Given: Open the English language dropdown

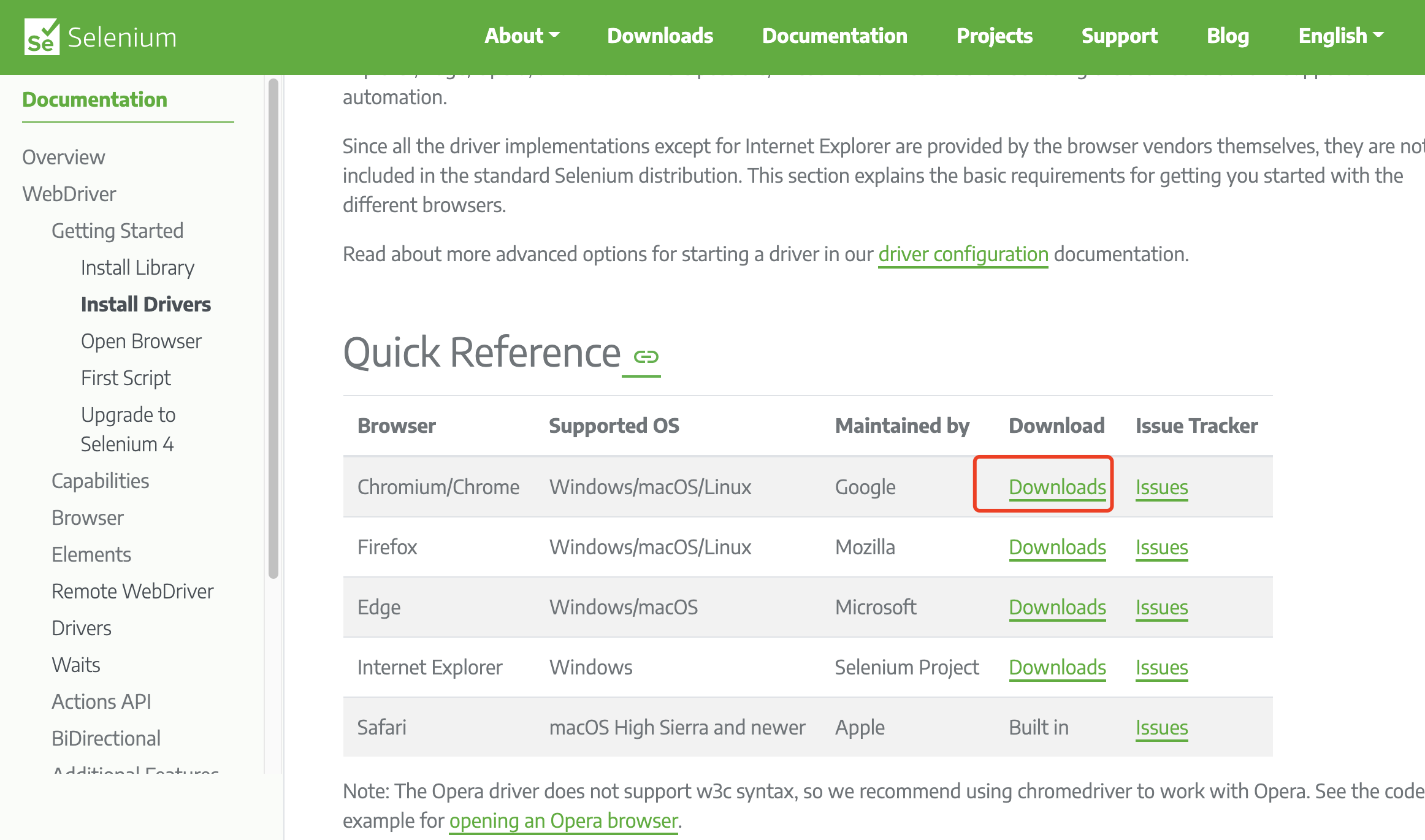Looking at the screenshot, I should (1341, 36).
